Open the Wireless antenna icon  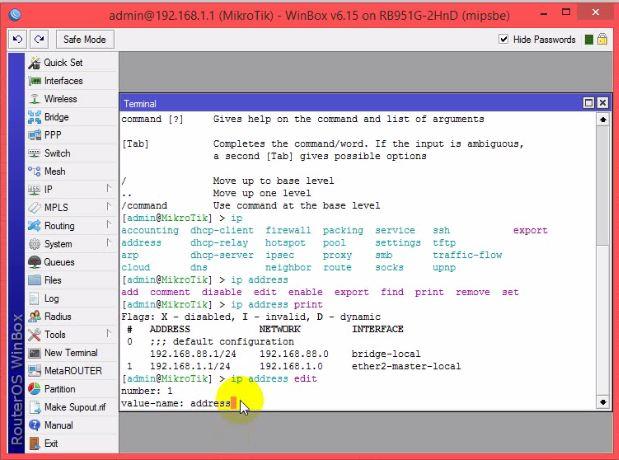point(34,99)
